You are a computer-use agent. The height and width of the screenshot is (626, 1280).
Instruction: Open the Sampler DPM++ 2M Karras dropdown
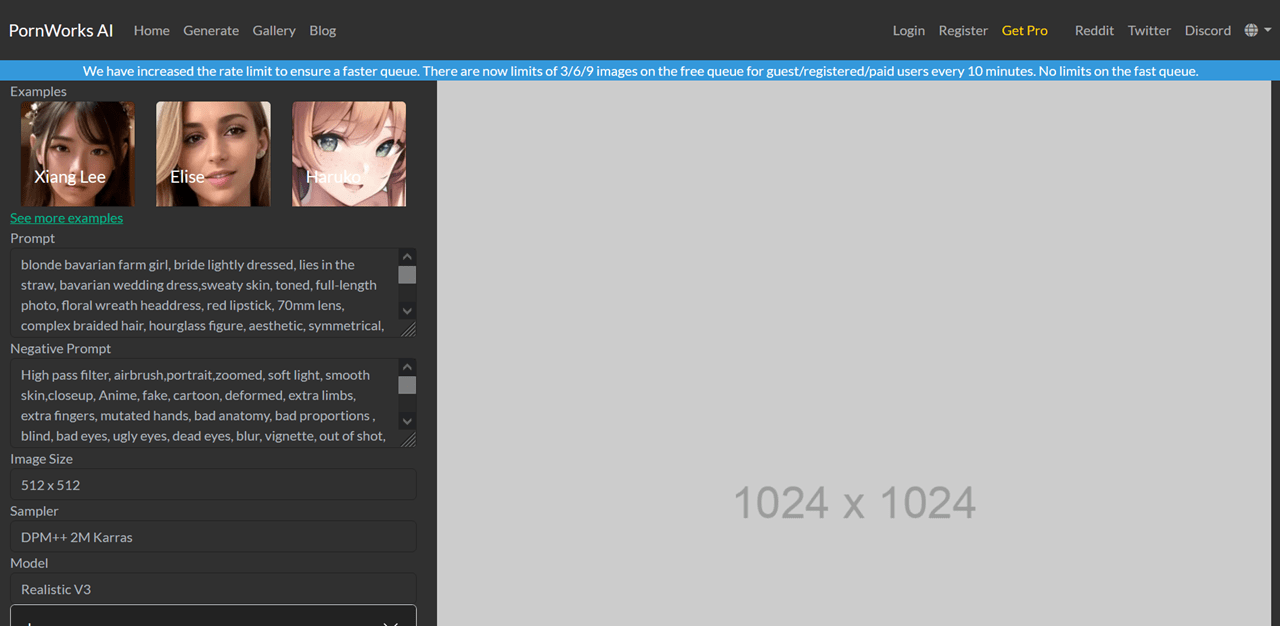(213, 537)
